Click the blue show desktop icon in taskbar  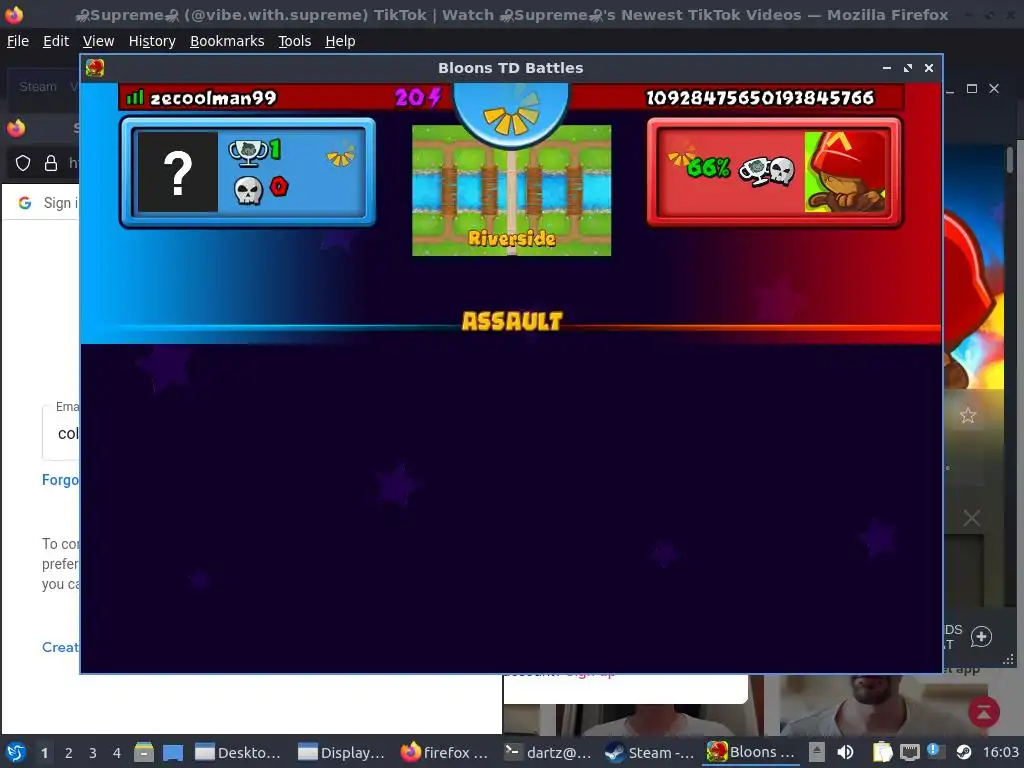173,752
